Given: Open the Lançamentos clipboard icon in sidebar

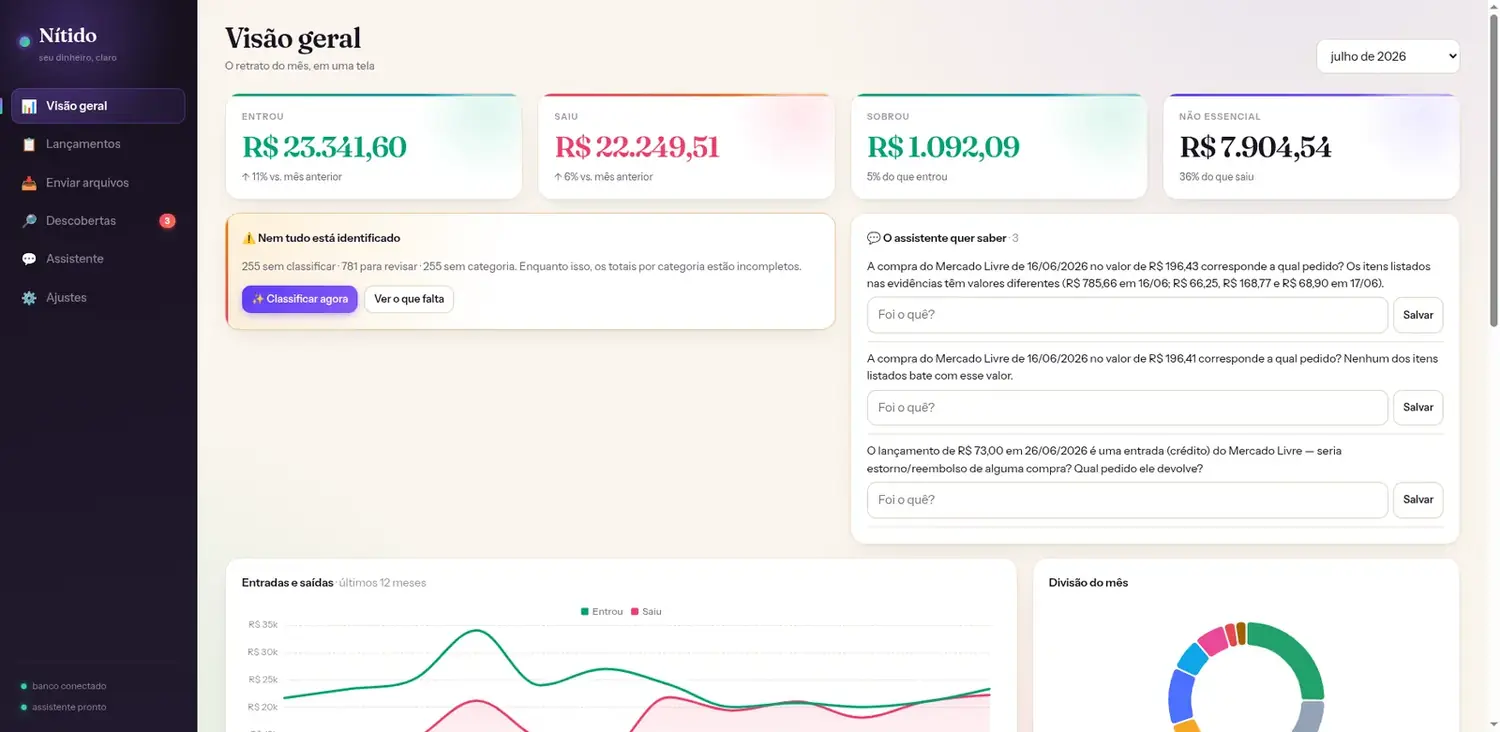Looking at the screenshot, I should pos(29,144).
